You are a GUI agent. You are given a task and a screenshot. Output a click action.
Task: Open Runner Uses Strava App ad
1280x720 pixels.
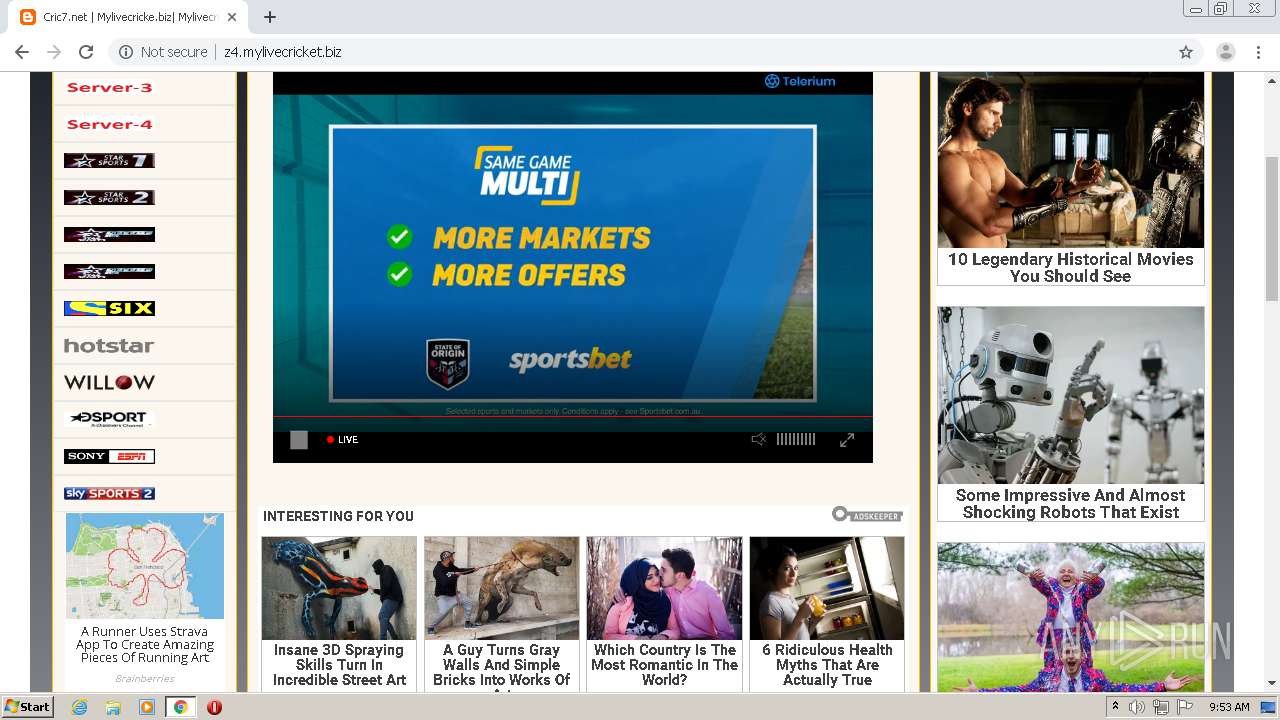click(145, 600)
